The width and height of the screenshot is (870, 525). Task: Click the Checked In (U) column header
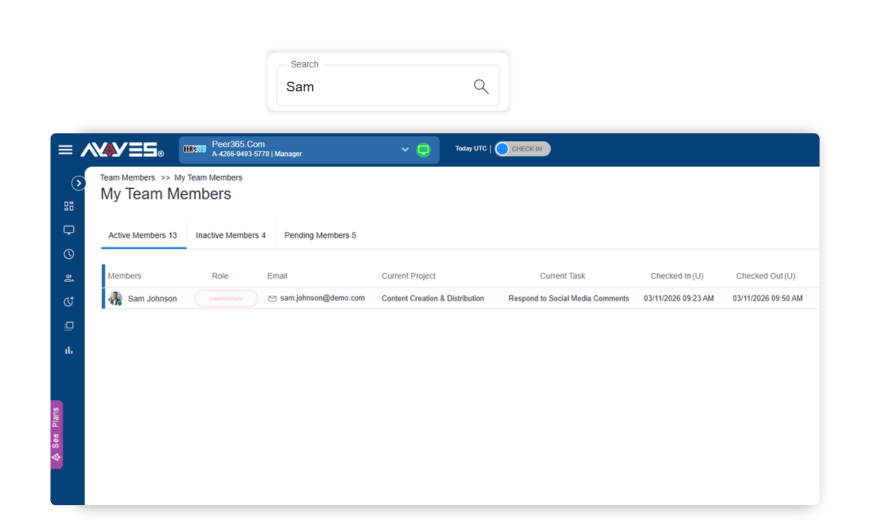pyautogui.click(x=677, y=276)
